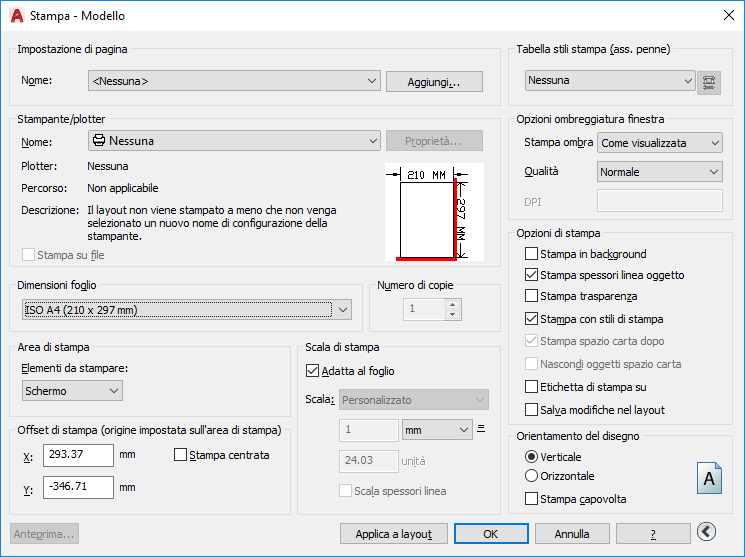
Task: Click the Anteprima... button
Action: tap(44, 534)
